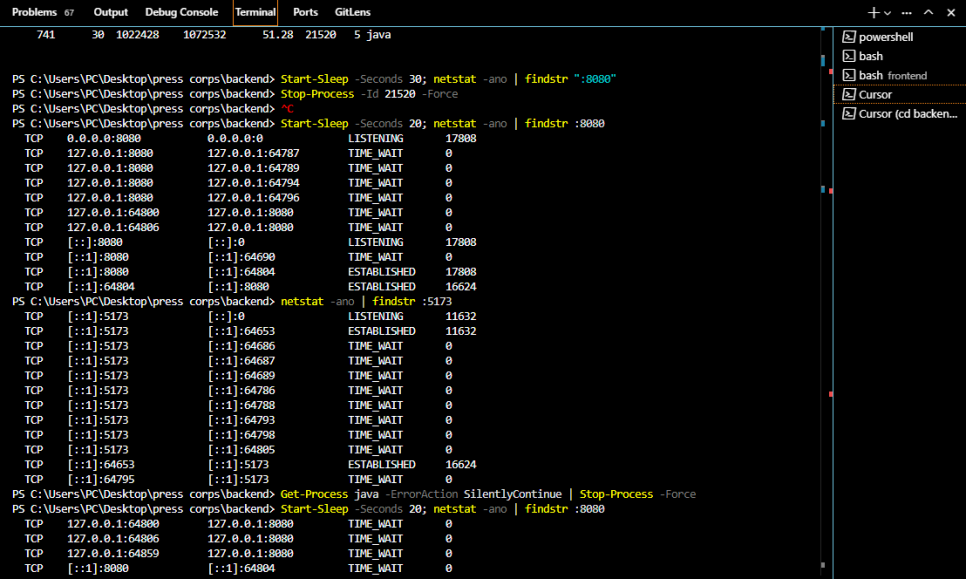Image resolution: width=966 pixels, height=579 pixels.
Task: Open the Cursor (cd backen... terminal
Action: tap(899, 114)
